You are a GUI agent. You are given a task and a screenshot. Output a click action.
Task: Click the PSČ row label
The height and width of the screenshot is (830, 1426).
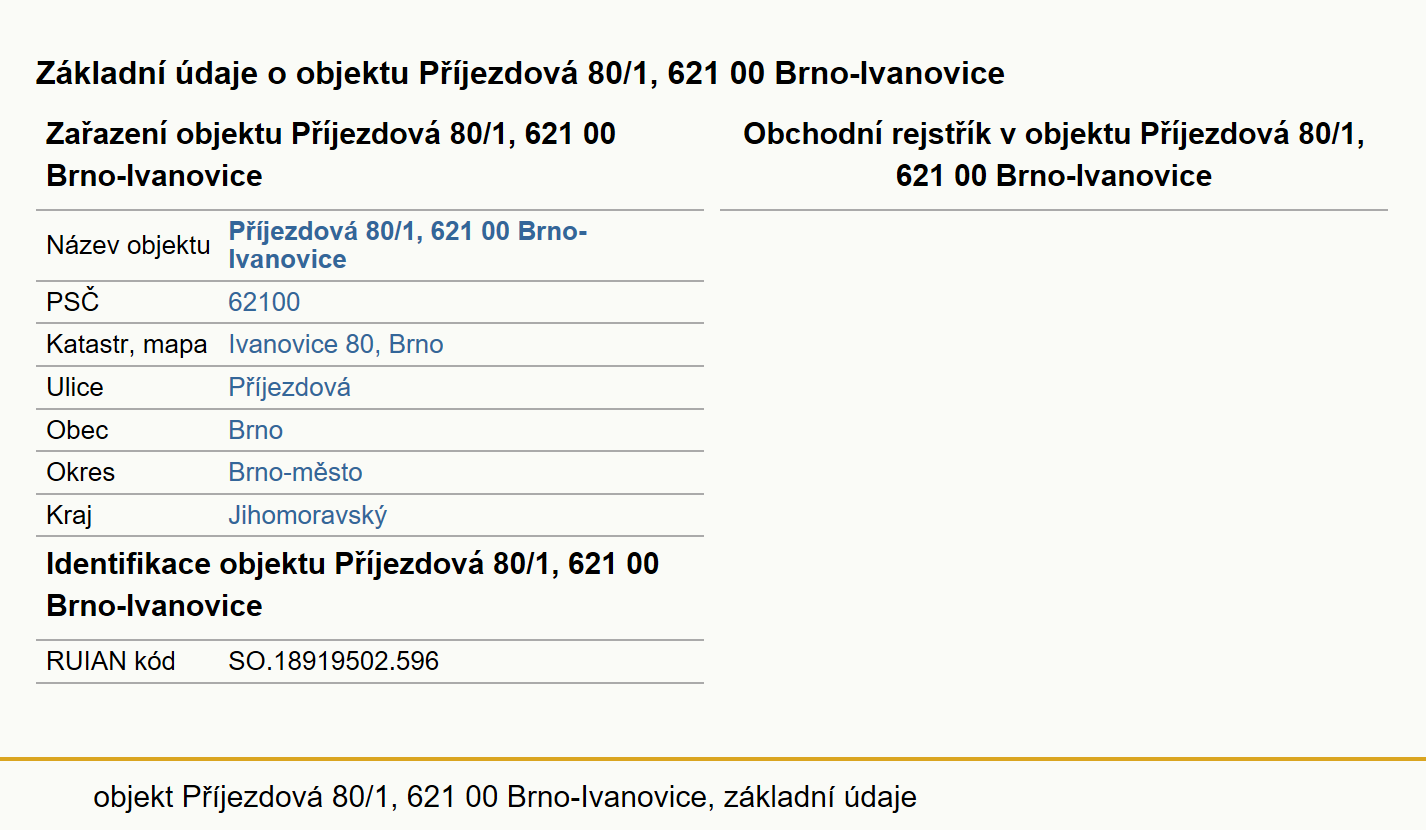[x=73, y=302]
